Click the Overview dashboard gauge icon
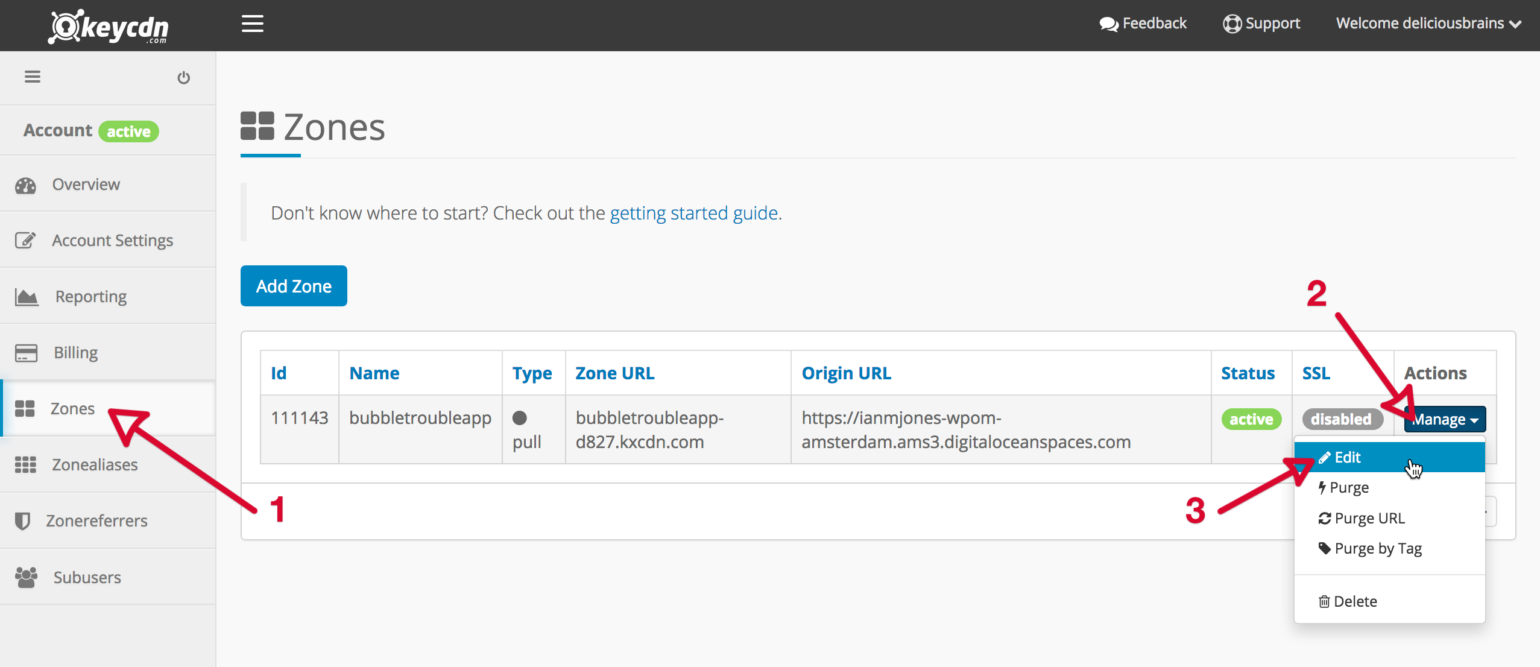 (x=26, y=185)
